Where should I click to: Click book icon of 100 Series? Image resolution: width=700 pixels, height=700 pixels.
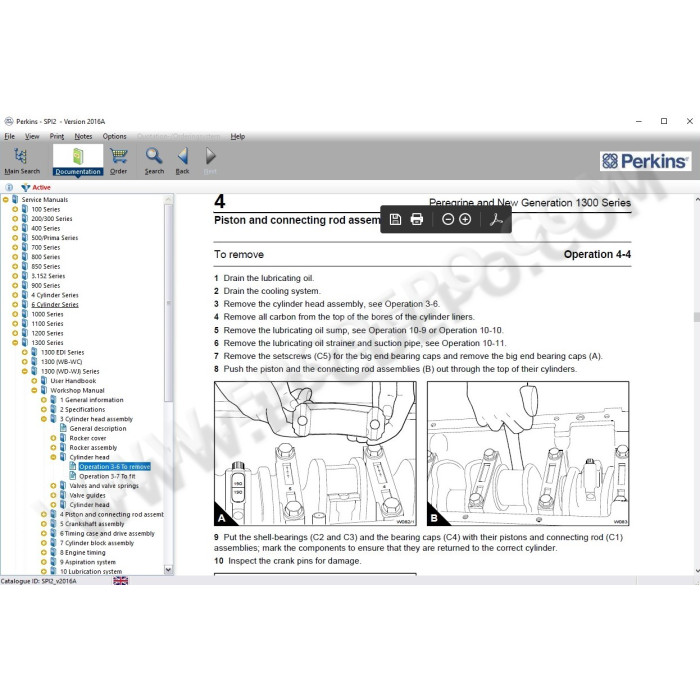[x=25, y=209]
